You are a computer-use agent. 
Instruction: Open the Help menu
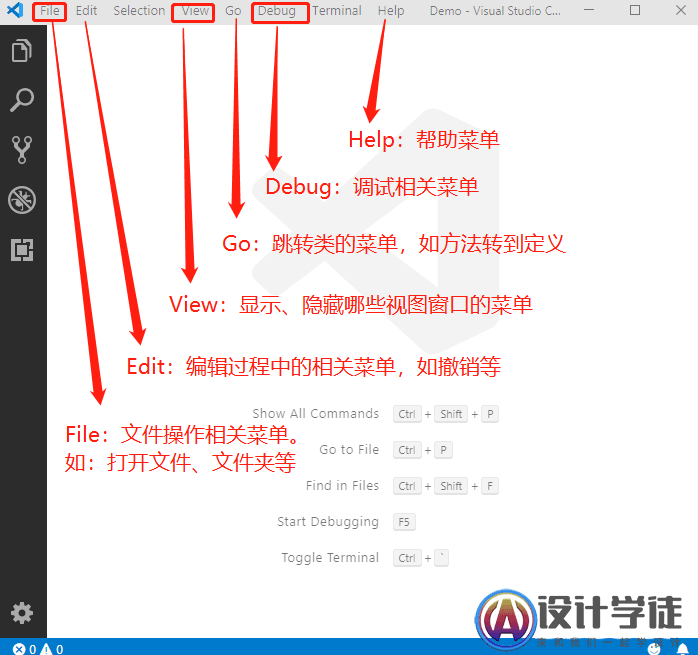[391, 11]
